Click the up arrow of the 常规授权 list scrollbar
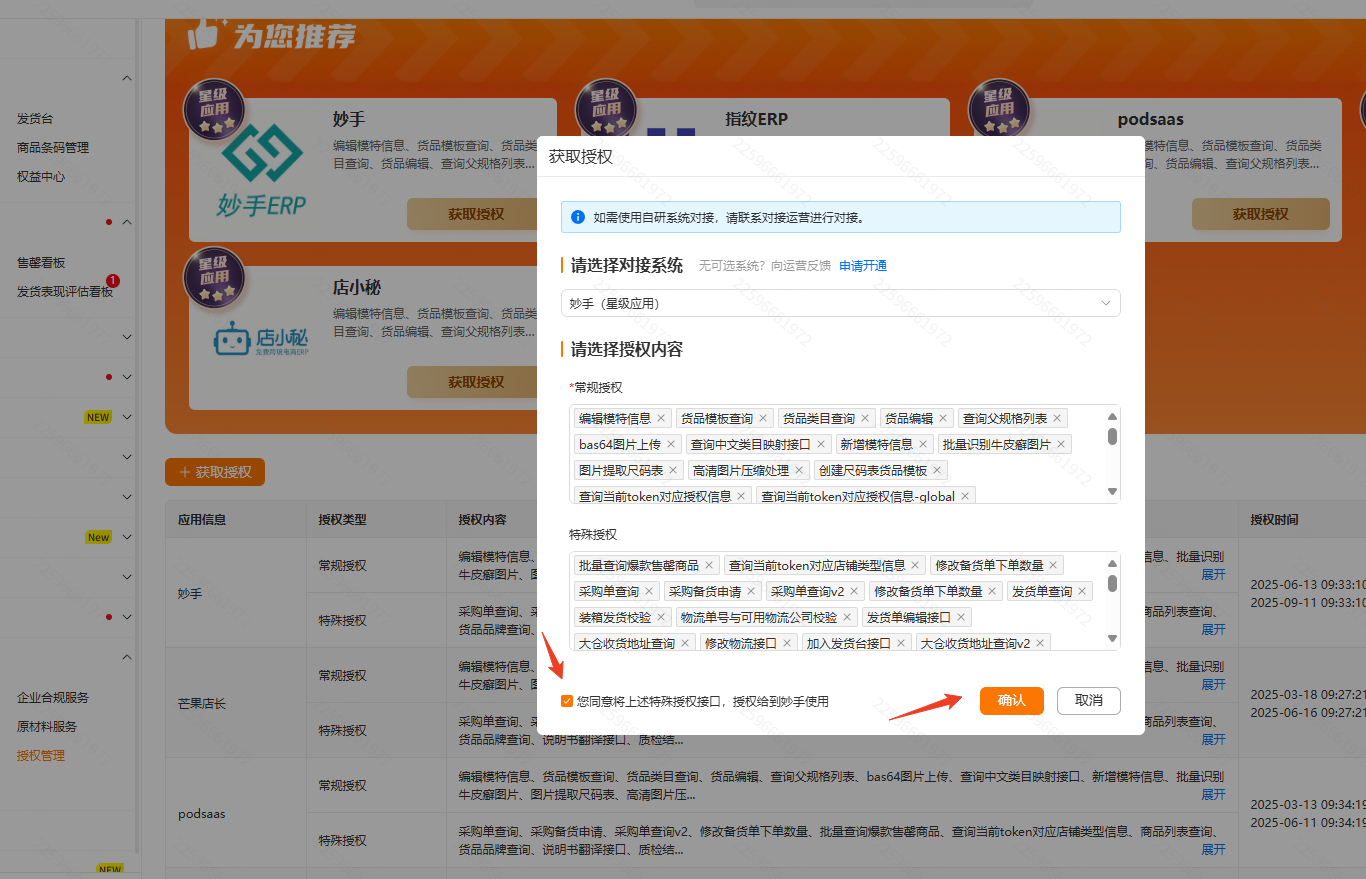 (x=1112, y=416)
